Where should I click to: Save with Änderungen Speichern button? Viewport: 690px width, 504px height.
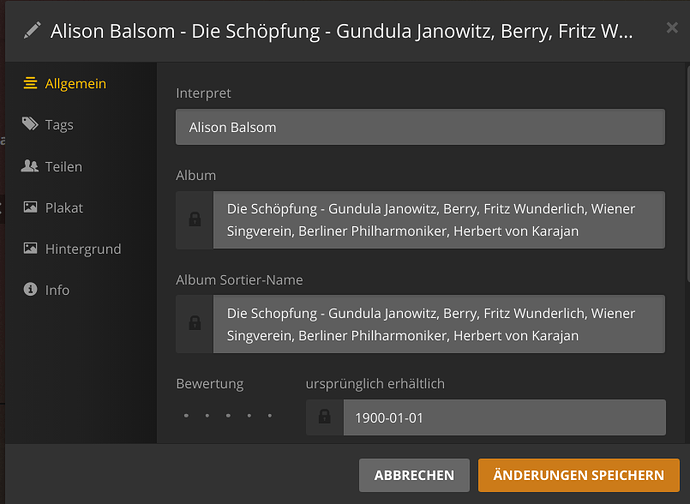578,475
